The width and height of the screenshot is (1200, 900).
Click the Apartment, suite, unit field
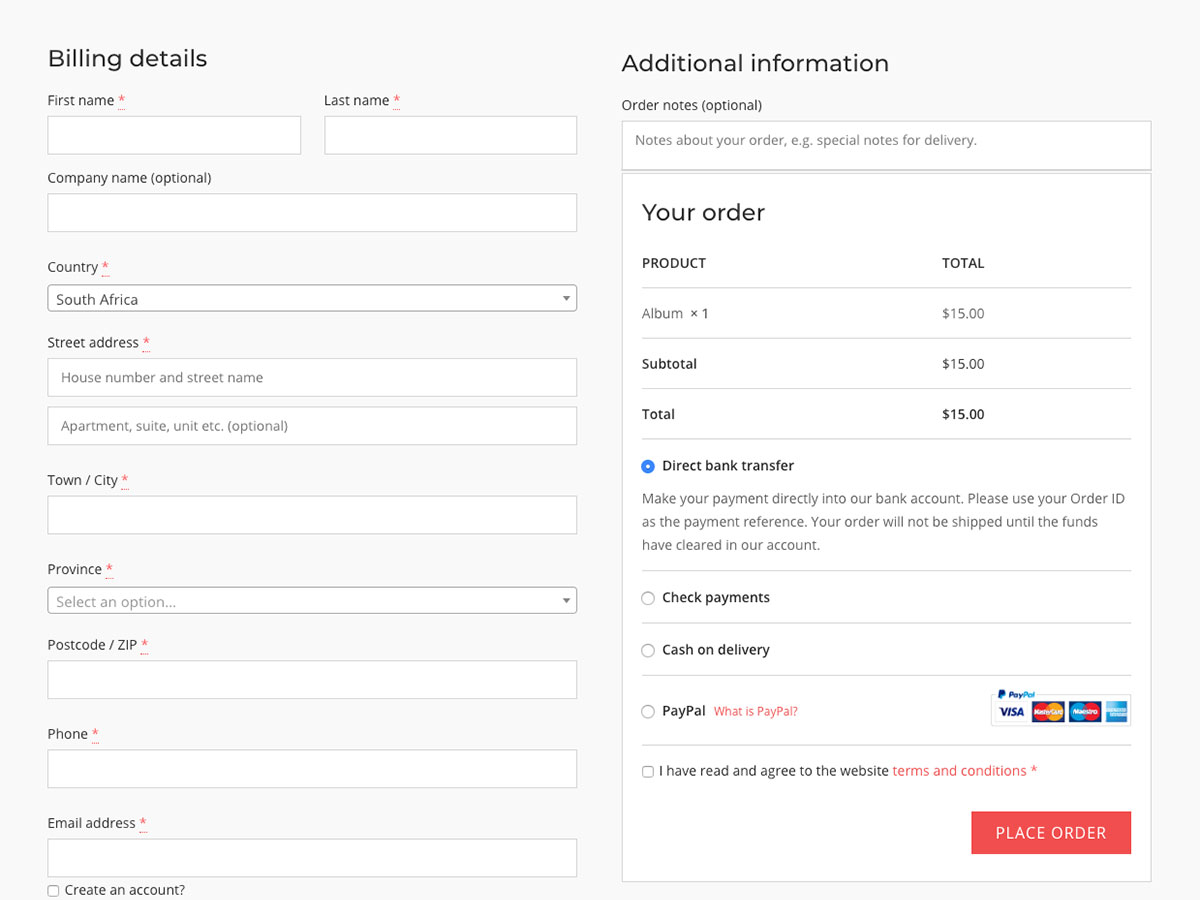tap(312, 426)
